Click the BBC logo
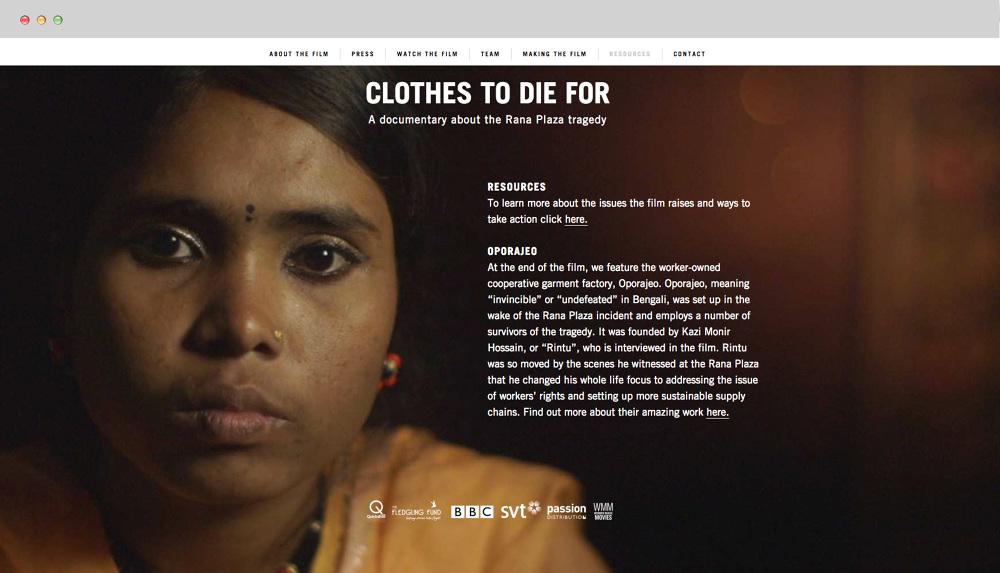Viewport: 1000px width, 573px height. pyautogui.click(x=472, y=512)
